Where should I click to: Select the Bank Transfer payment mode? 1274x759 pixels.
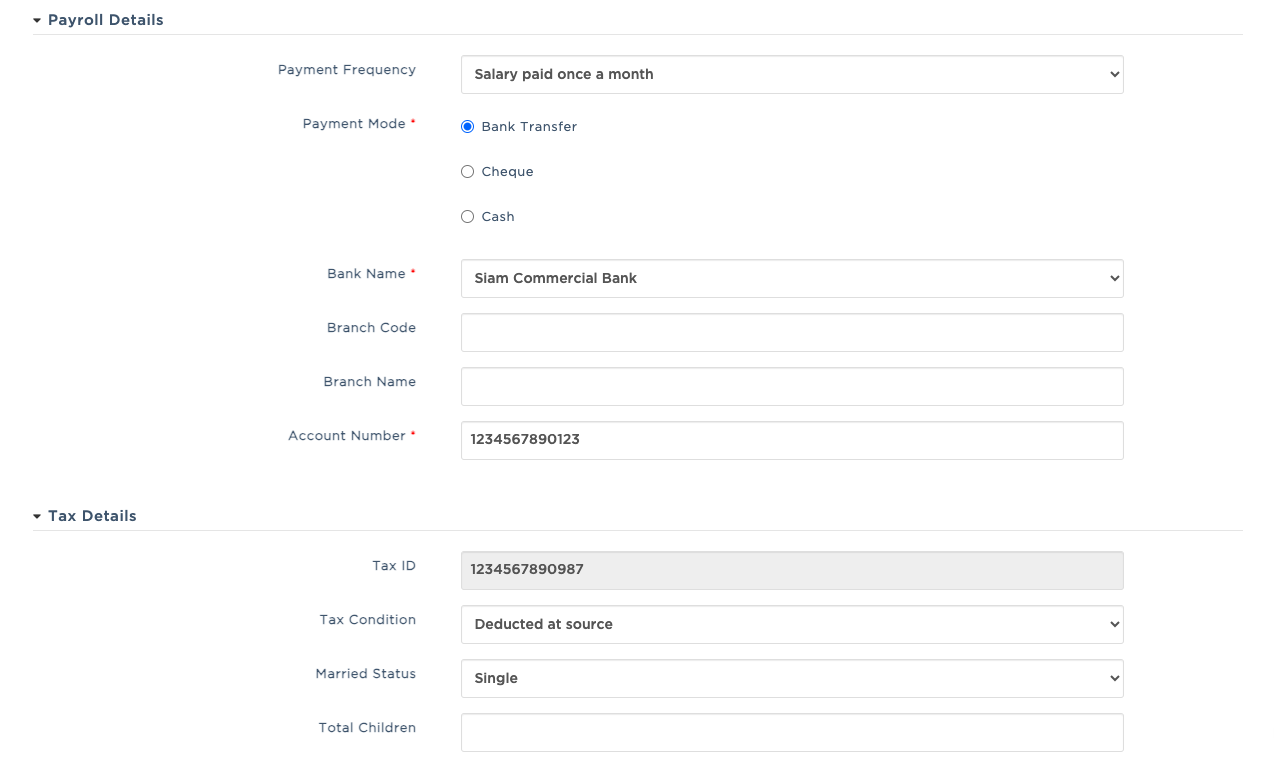point(467,127)
